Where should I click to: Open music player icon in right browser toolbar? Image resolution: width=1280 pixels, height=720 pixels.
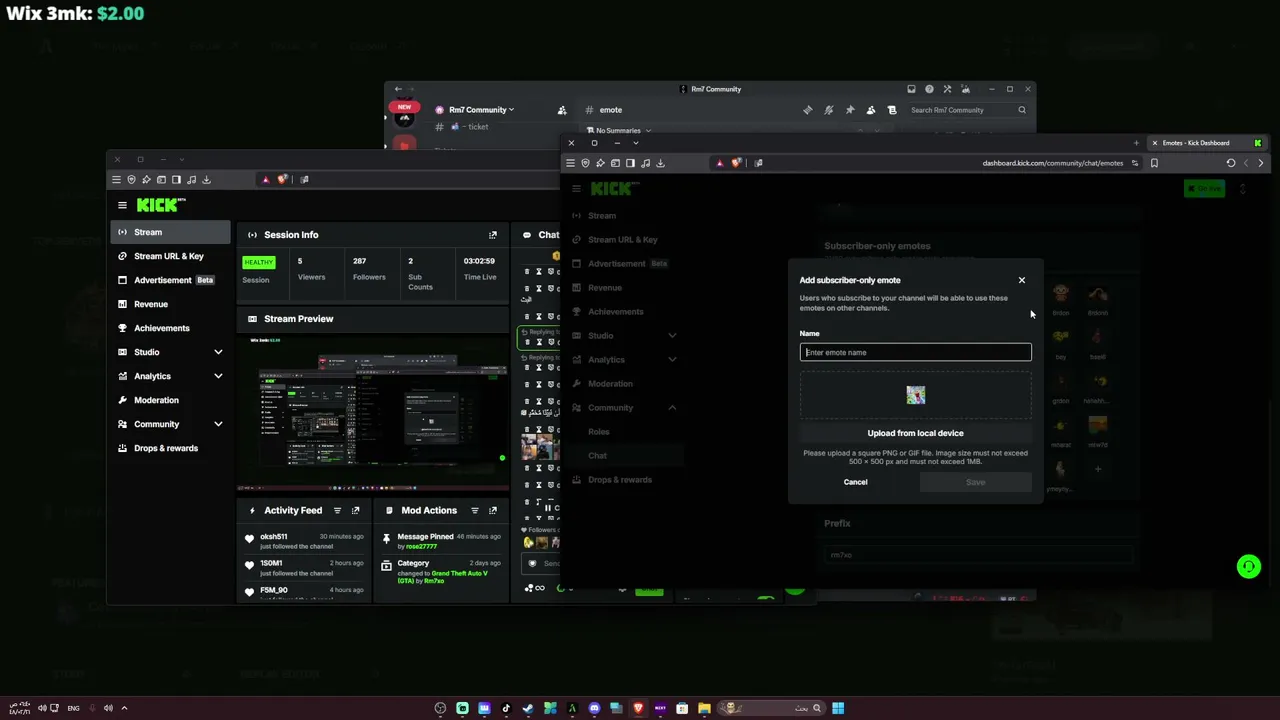click(x=646, y=163)
